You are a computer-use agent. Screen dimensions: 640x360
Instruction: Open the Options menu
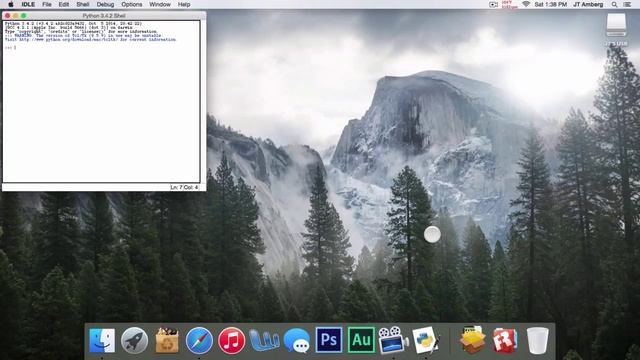pos(132,4)
